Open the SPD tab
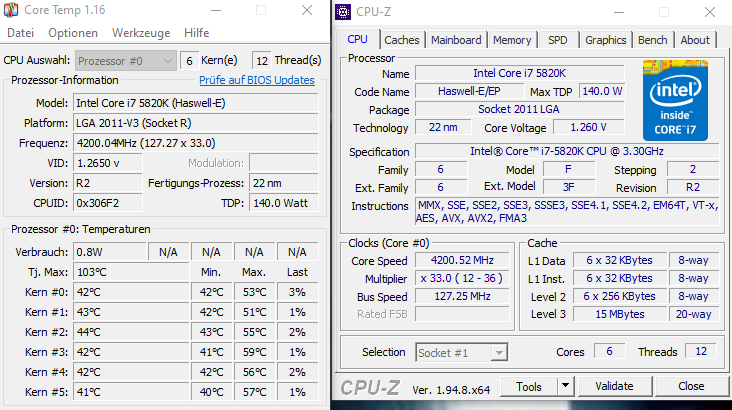Image resolution: width=732 pixels, height=410 pixels. point(557,40)
